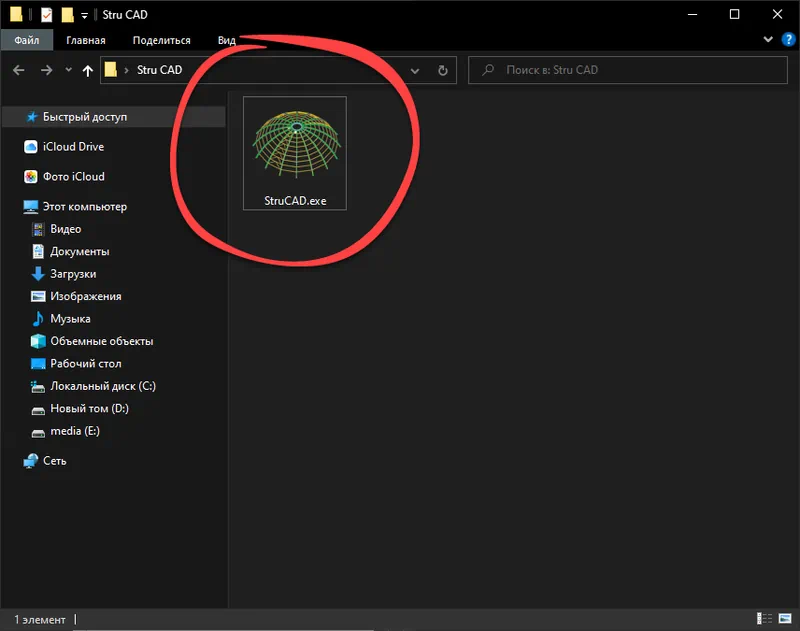
Task: Click the folder icon in address bar
Action: (x=111, y=69)
